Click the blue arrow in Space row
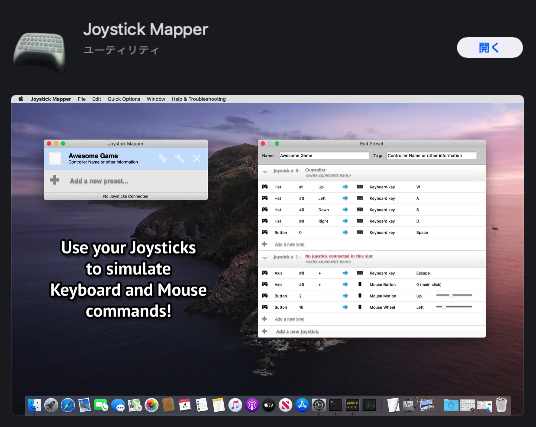This screenshot has width=536, height=427. coord(345,232)
